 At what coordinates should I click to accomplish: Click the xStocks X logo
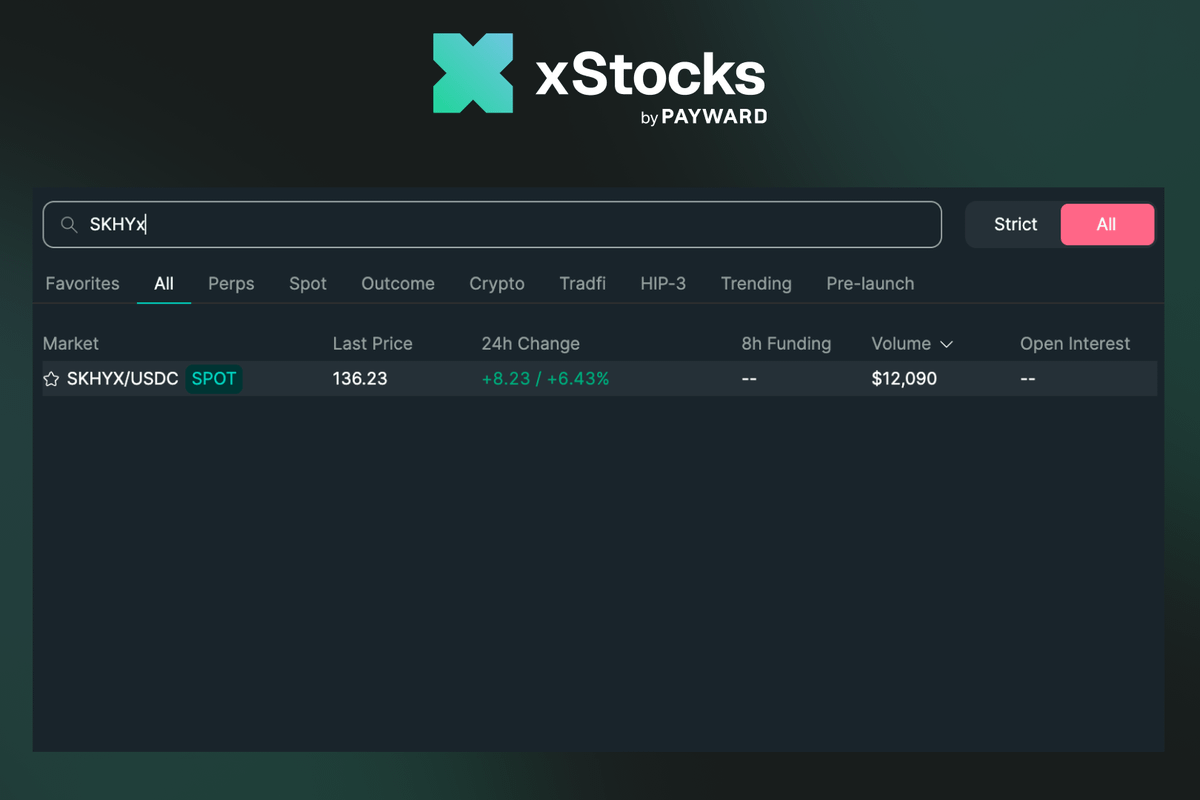tap(473, 73)
